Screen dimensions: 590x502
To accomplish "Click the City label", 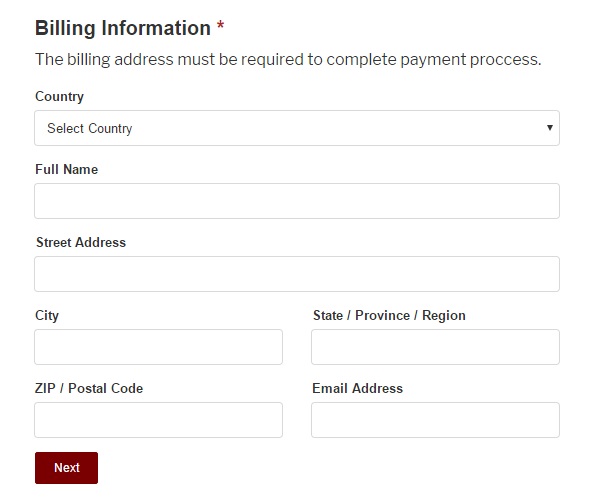I will tap(47, 316).
